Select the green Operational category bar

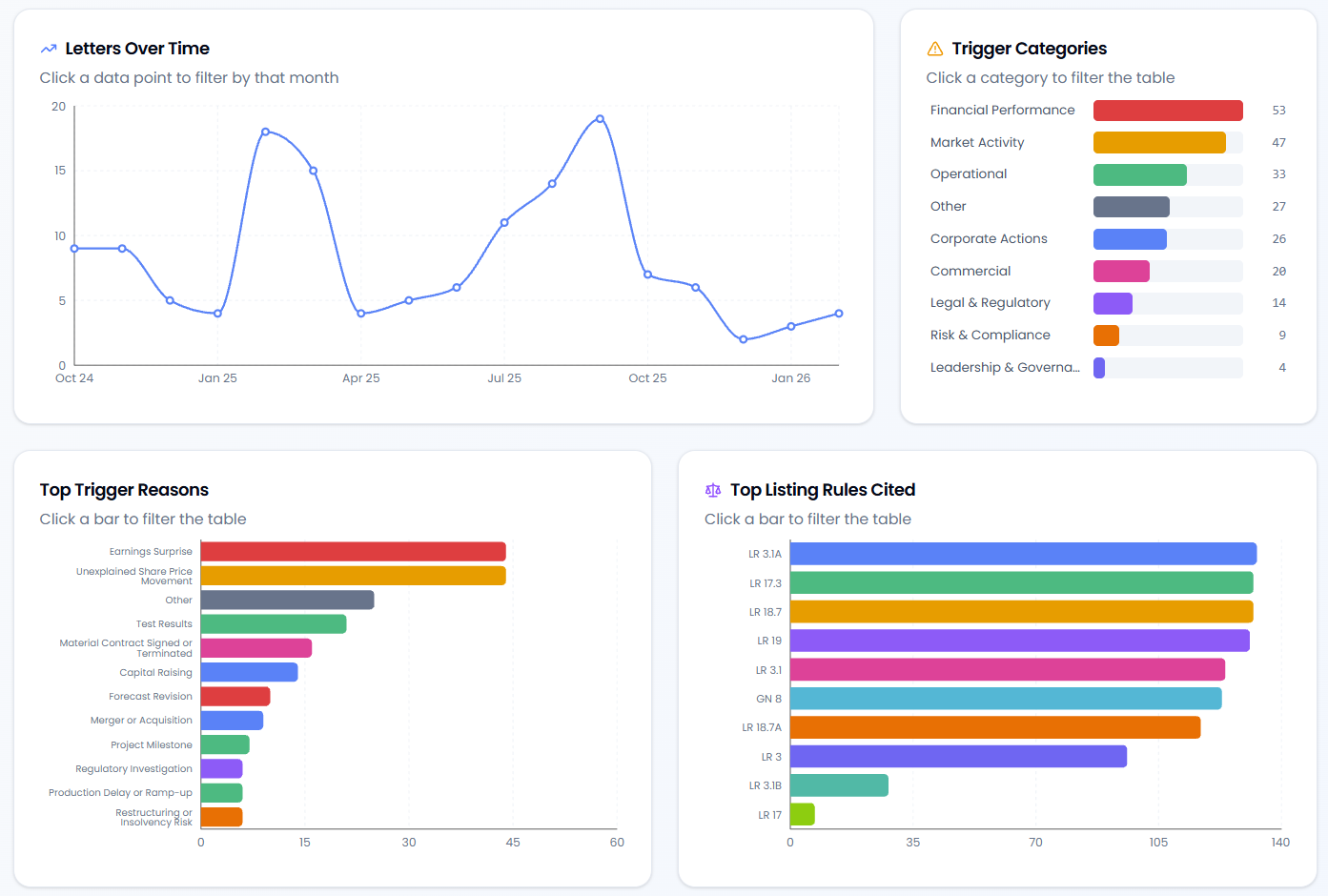[x=1139, y=174]
